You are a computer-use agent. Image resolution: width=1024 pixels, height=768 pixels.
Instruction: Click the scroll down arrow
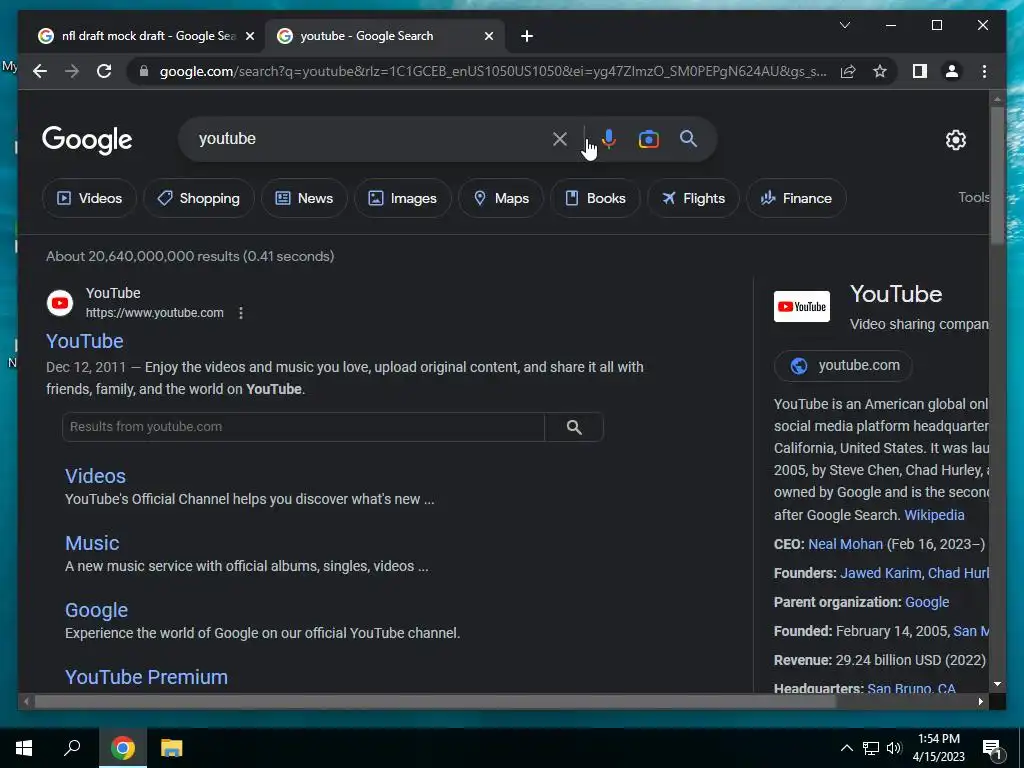pos(997,684)
